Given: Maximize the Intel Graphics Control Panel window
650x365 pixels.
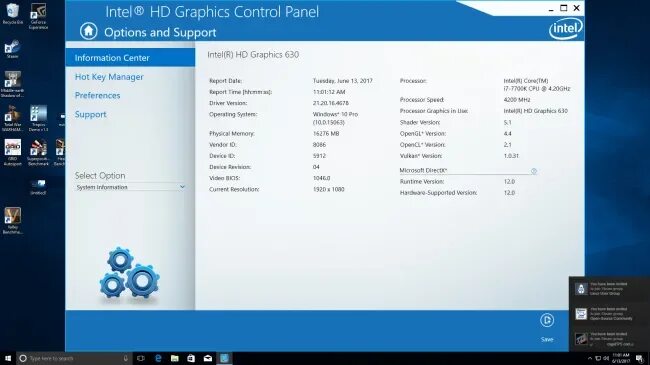Looking at the screenshot, I should (x=563, y=8).
